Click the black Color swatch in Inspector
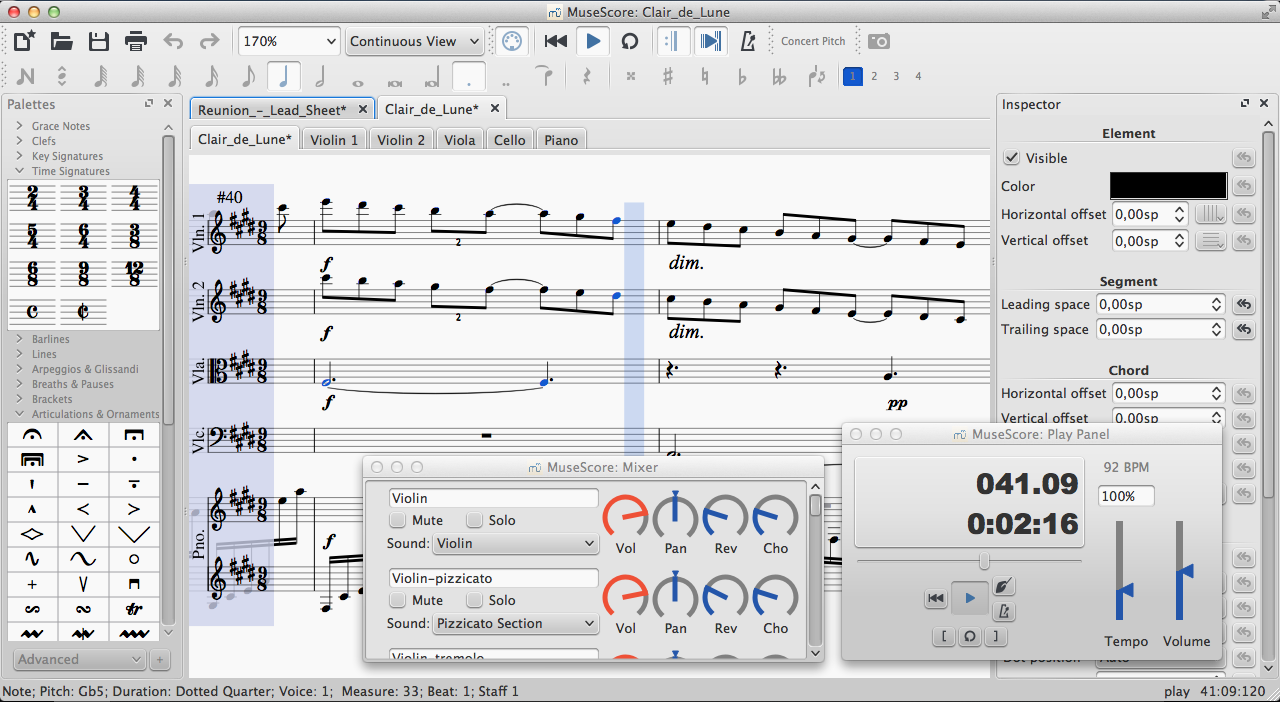Screen dimensions: 1280x702 1167,186
